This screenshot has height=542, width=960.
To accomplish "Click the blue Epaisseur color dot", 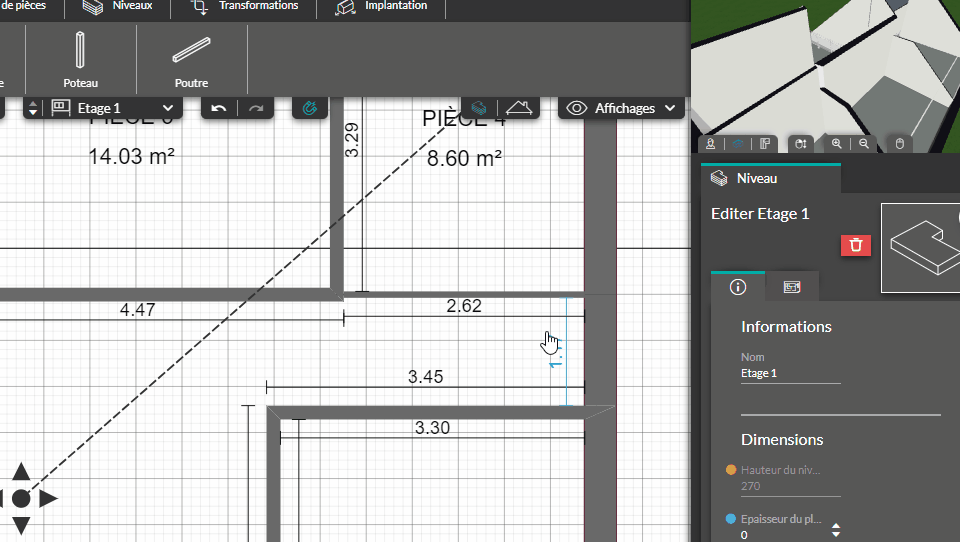I will click(731, 519).
